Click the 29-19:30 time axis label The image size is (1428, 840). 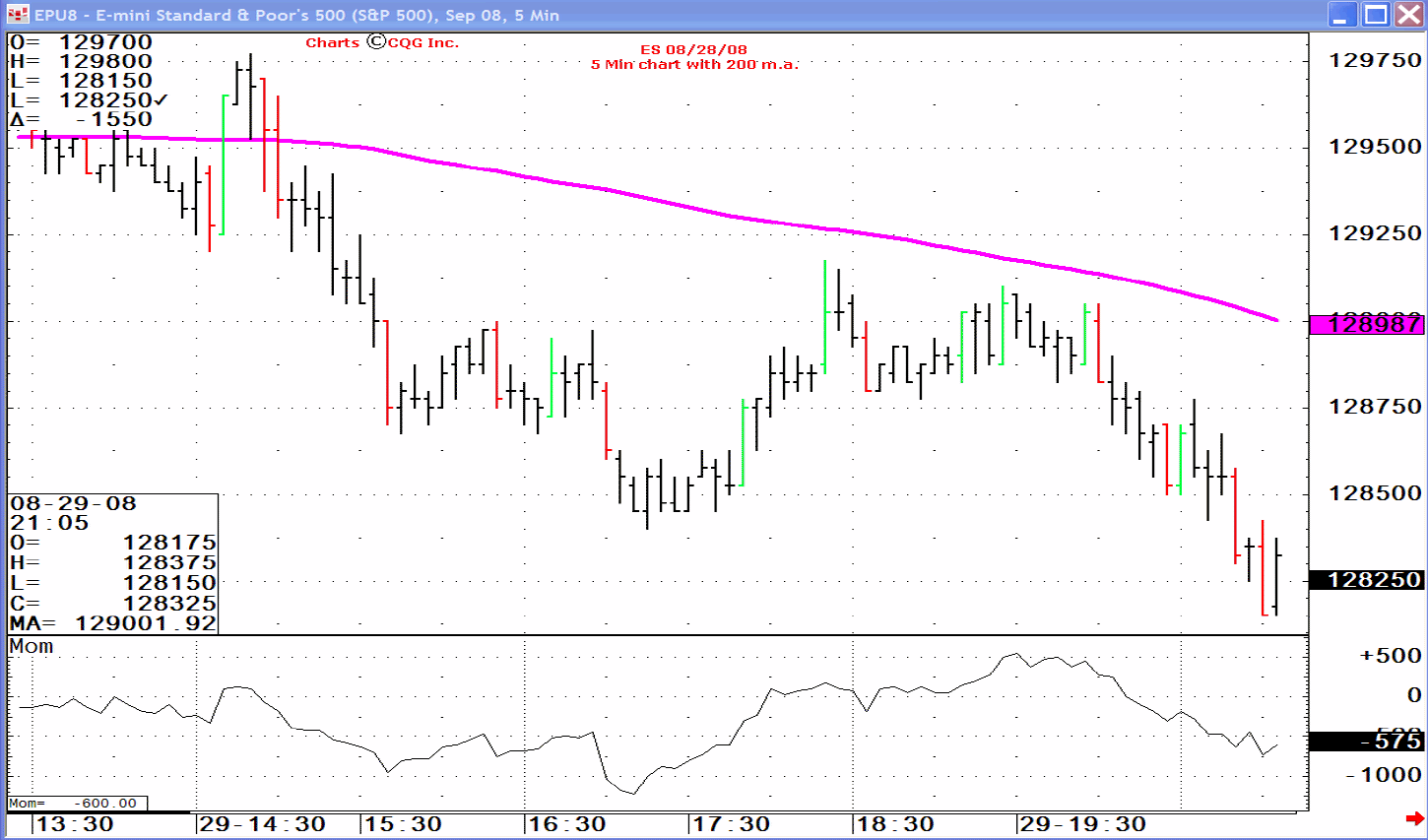tap(1082, 824)
